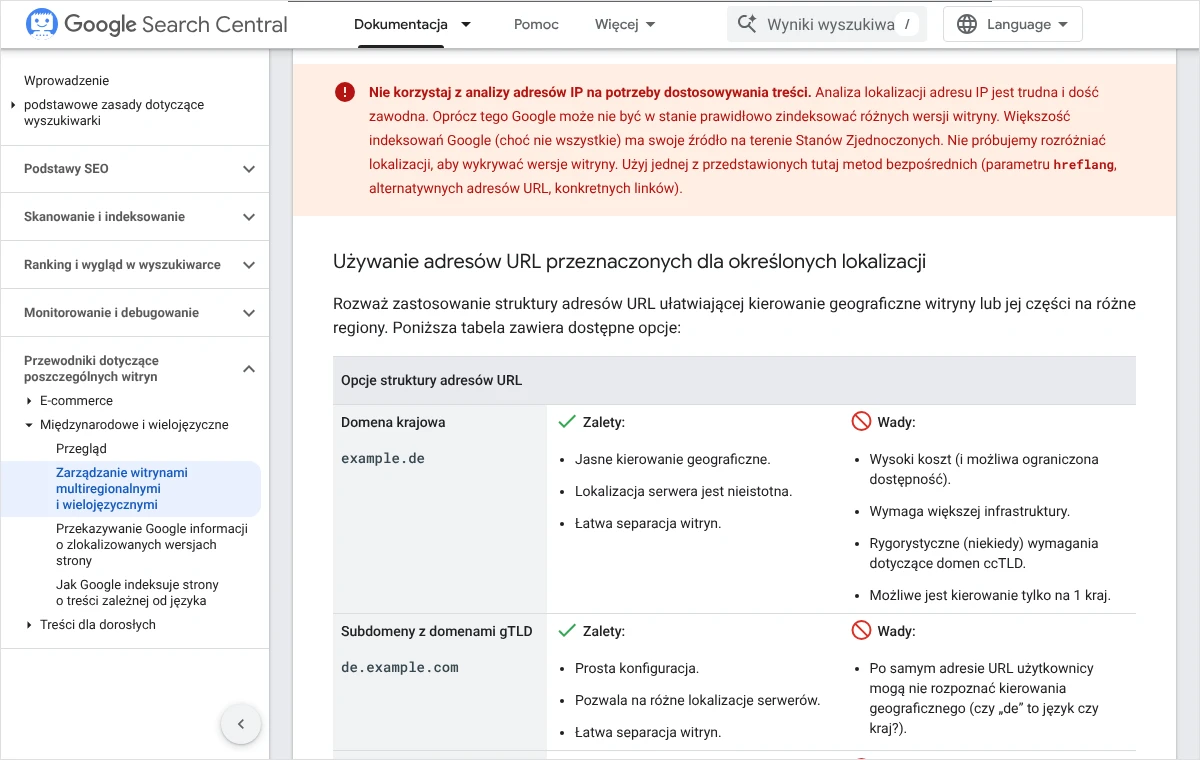
Task: Click bullet Prosta konfiguracja
Action: point(637,668)
